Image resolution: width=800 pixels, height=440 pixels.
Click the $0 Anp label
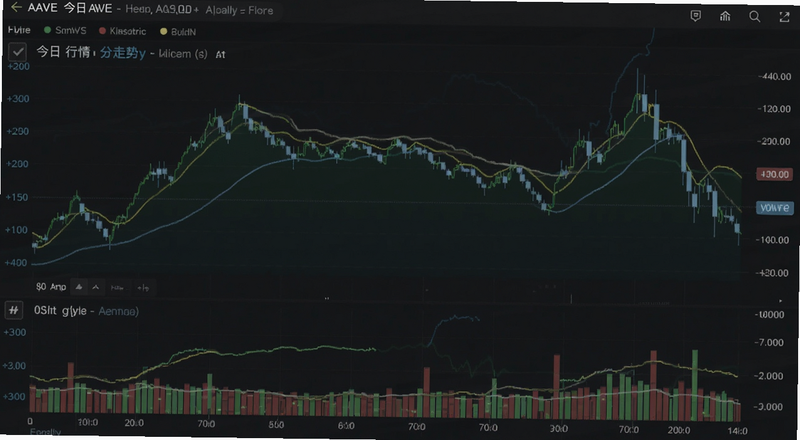(x=51, y=287)
